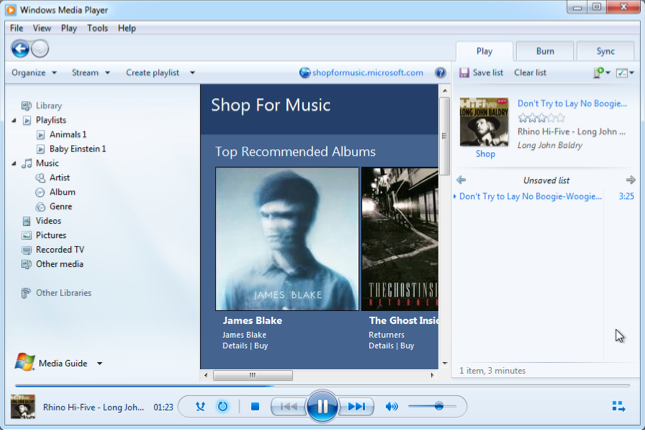Open the Organize dropdown

pyautogui.click(x=34, y=73)
